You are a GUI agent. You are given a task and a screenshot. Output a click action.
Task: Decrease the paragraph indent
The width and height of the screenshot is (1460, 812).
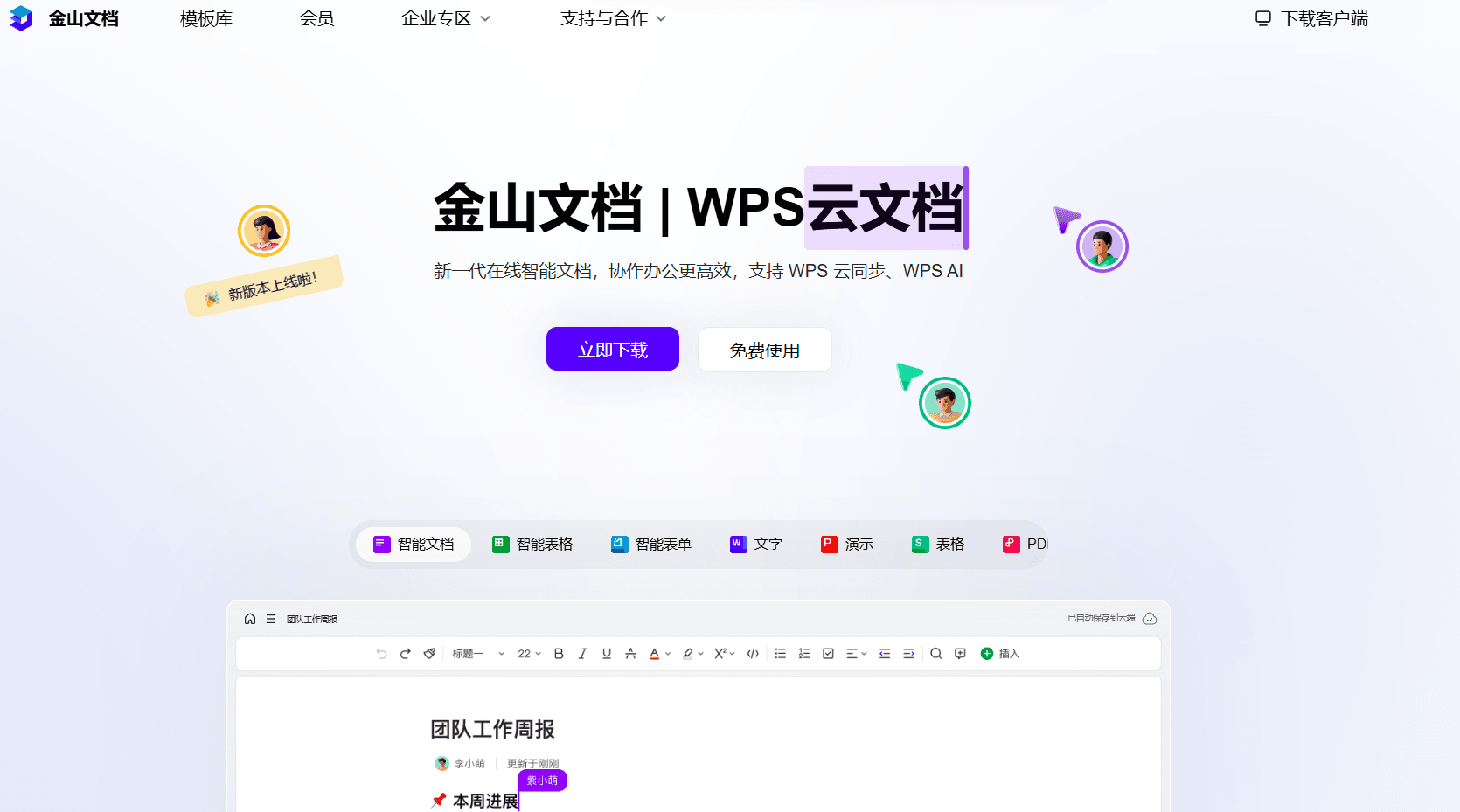pyautogui.click(x=885, y=654)
